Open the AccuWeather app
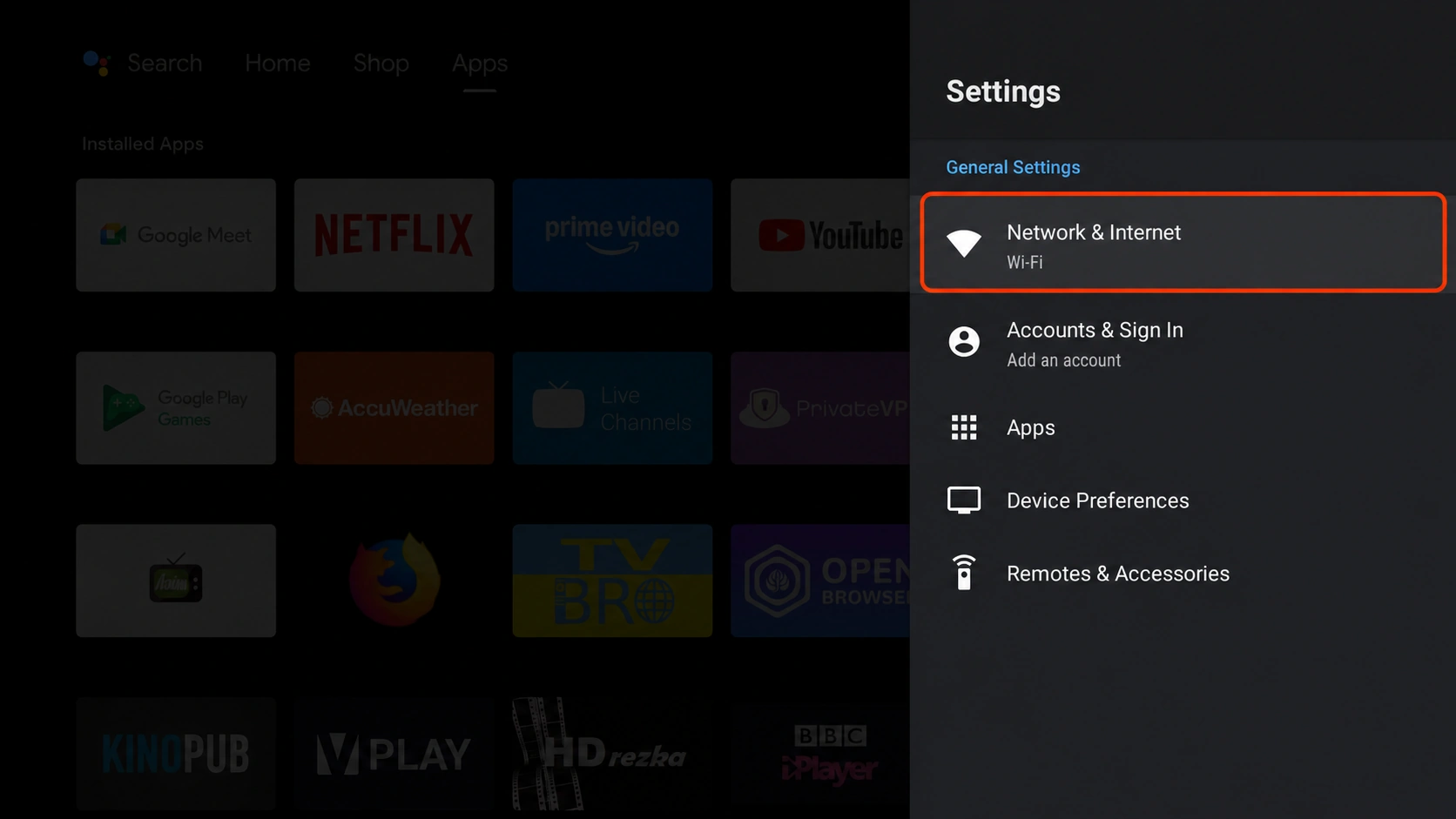 (394, 408)
